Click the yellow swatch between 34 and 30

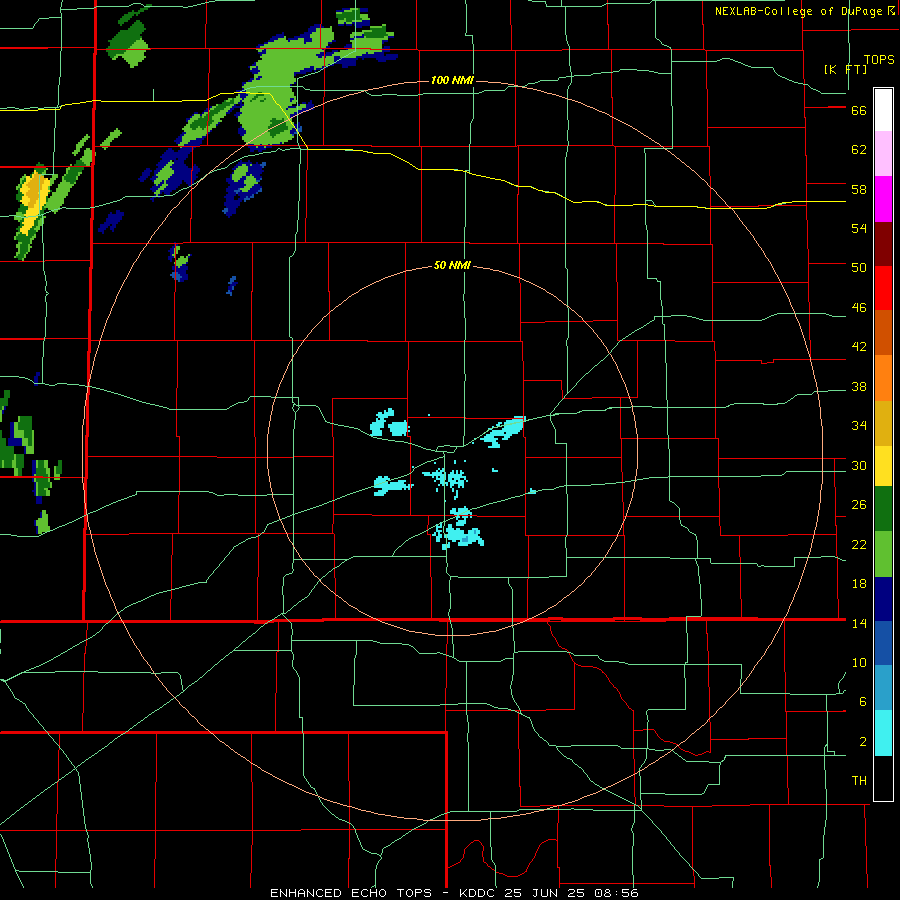883,465
